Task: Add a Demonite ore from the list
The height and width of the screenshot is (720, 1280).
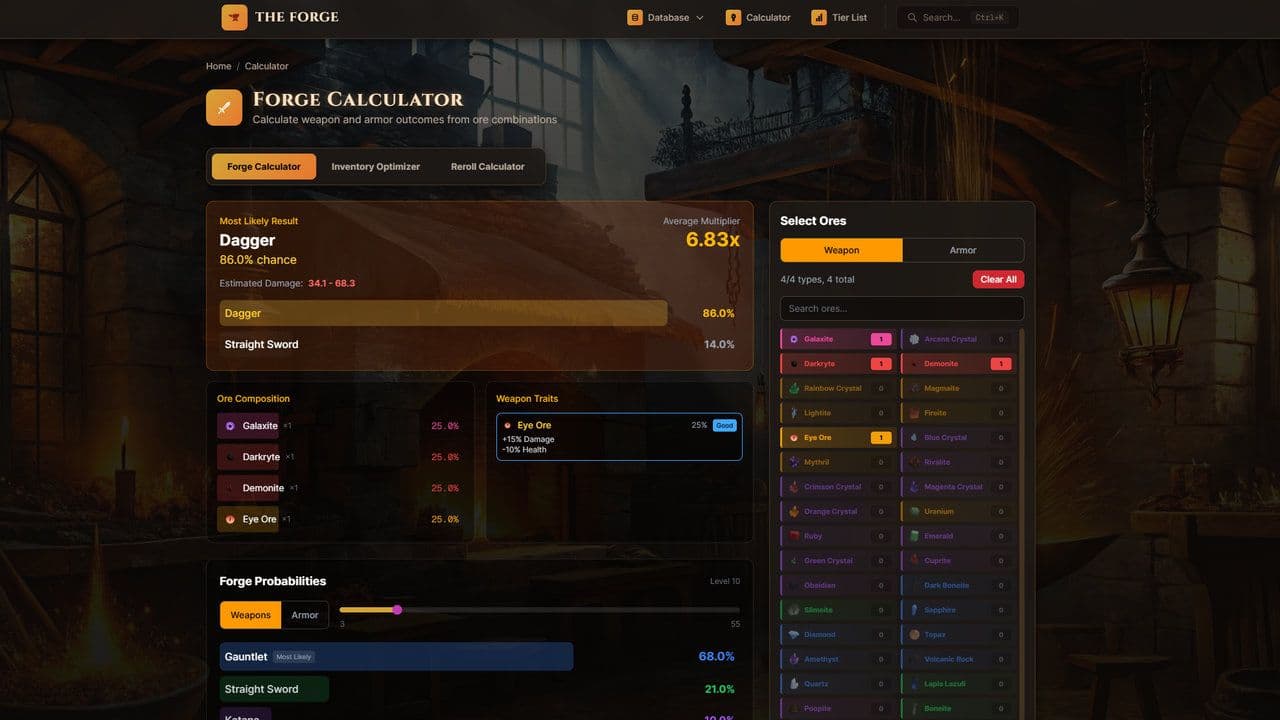Action: [x=944, y=363]
